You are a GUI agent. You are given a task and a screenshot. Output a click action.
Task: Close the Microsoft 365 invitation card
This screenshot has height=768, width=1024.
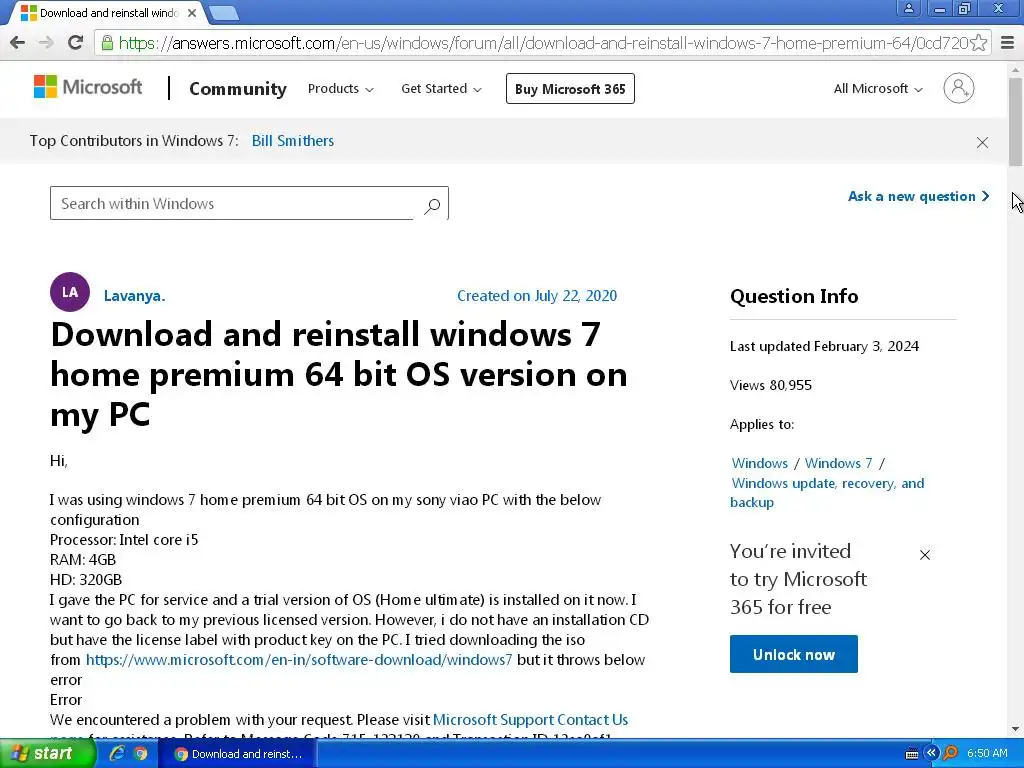point(925,555)
